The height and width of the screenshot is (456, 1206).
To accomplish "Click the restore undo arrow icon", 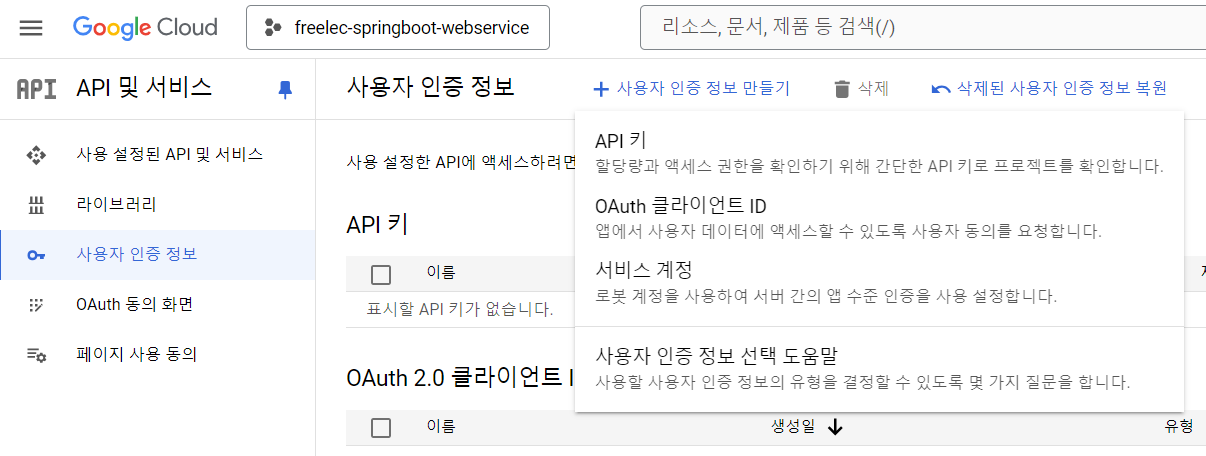I will pyautogui.click(x=941, y=89).
